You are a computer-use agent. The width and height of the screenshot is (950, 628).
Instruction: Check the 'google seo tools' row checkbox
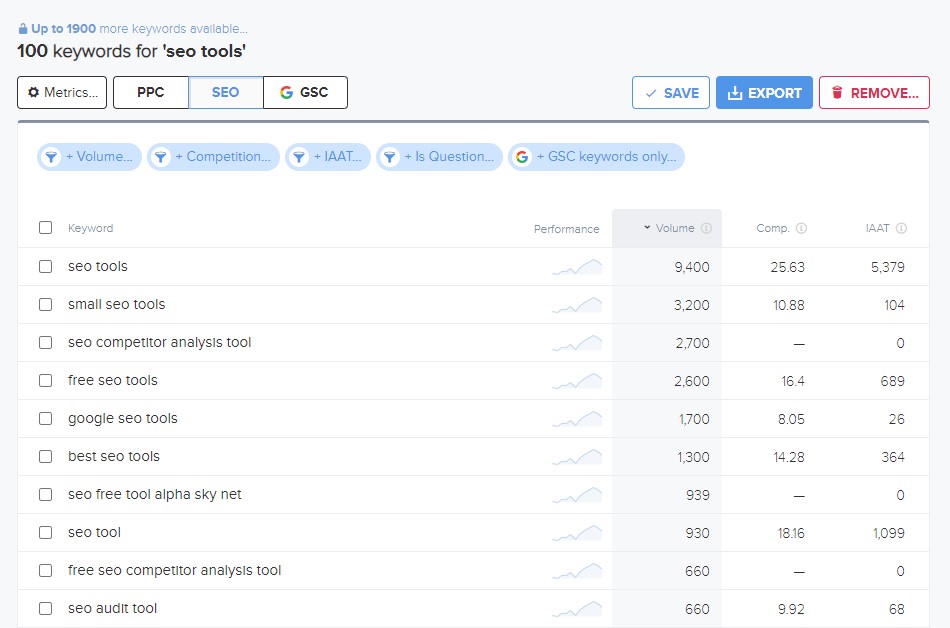coord(45,418)
